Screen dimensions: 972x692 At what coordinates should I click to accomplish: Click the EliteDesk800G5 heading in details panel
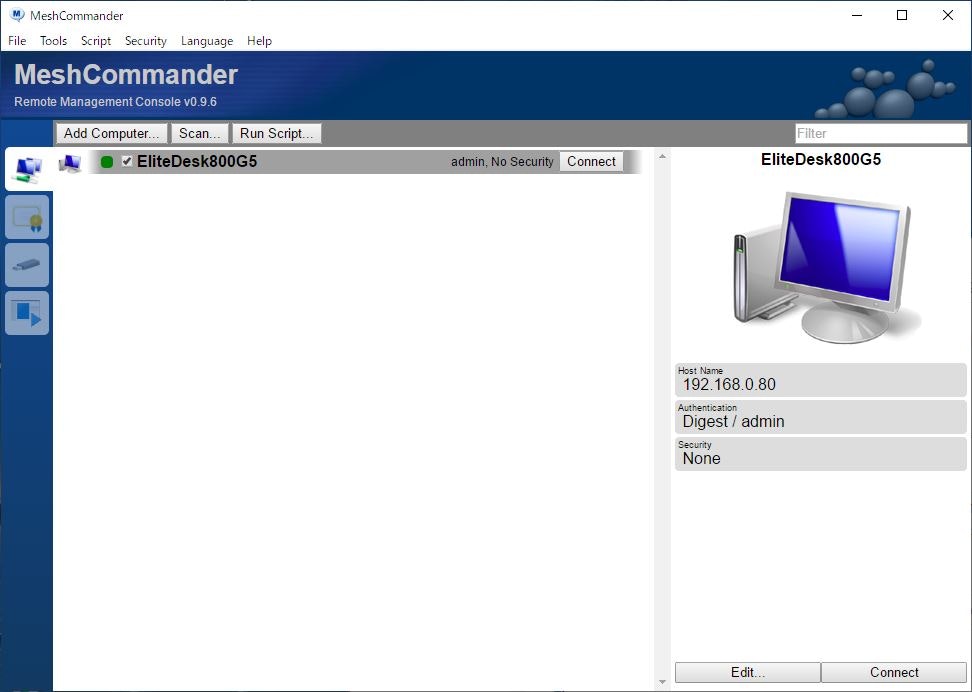[x=821, y=159]
